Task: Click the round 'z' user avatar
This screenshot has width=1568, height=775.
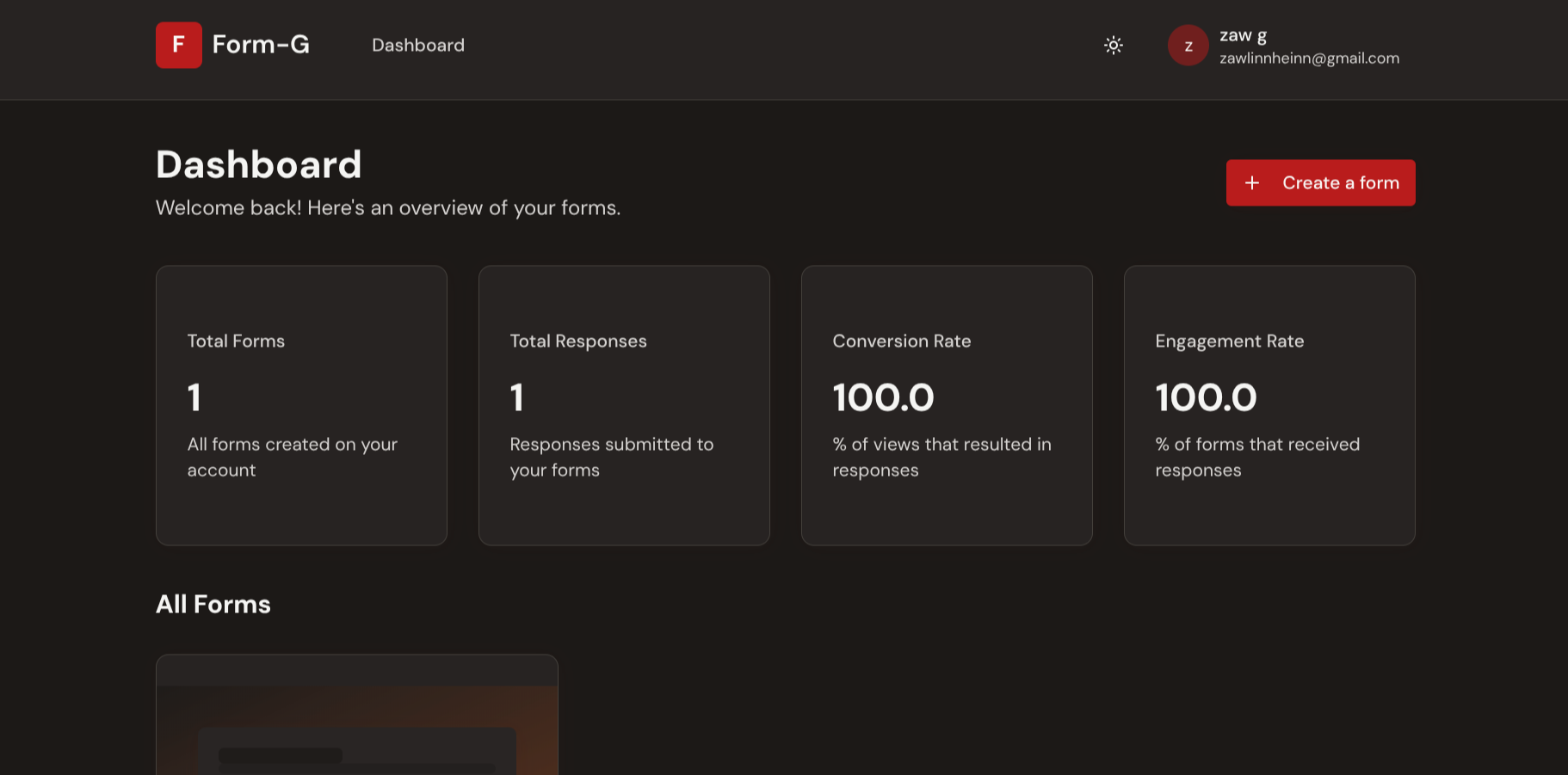Action: click(1188, 46)
